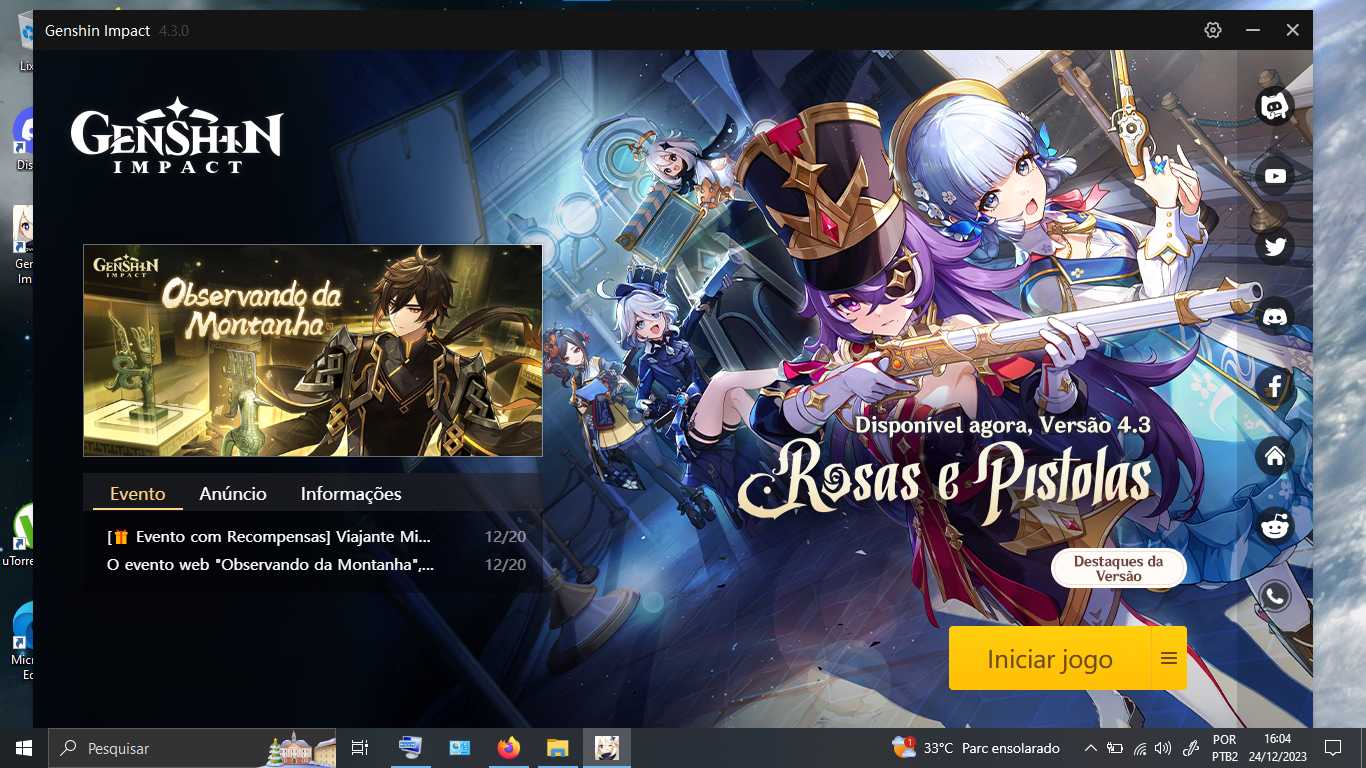Click the Iniciar jogo button
This screenshot has width=1366, height=768.
click(1050, 658)
